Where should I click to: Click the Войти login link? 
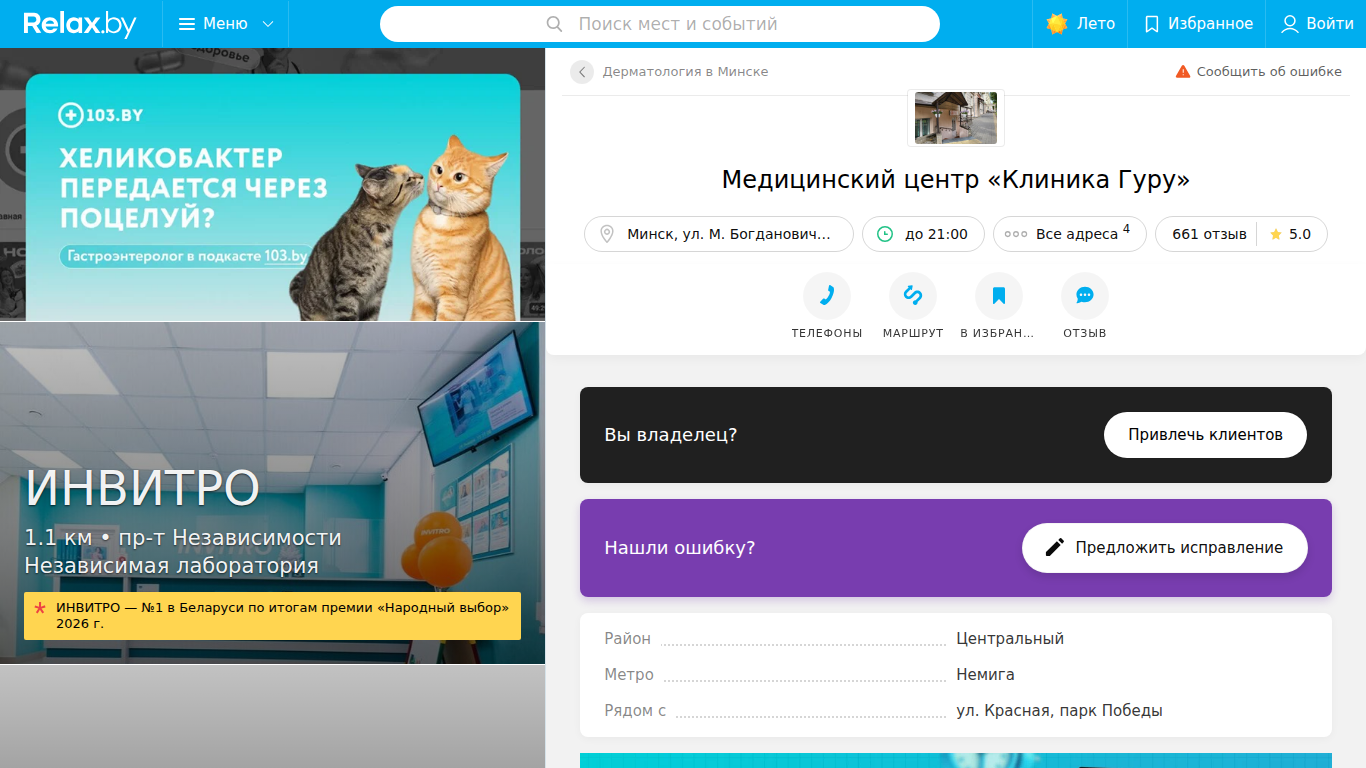point(1317,24)
